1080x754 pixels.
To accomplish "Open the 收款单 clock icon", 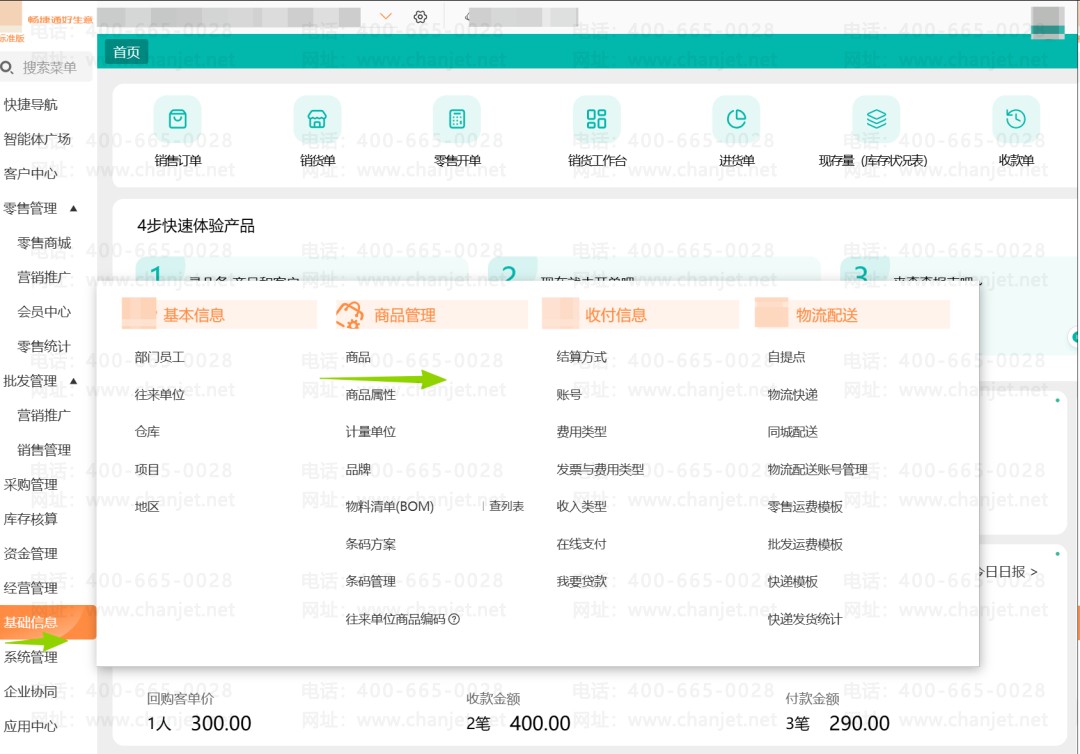I will click(1016, 119).
